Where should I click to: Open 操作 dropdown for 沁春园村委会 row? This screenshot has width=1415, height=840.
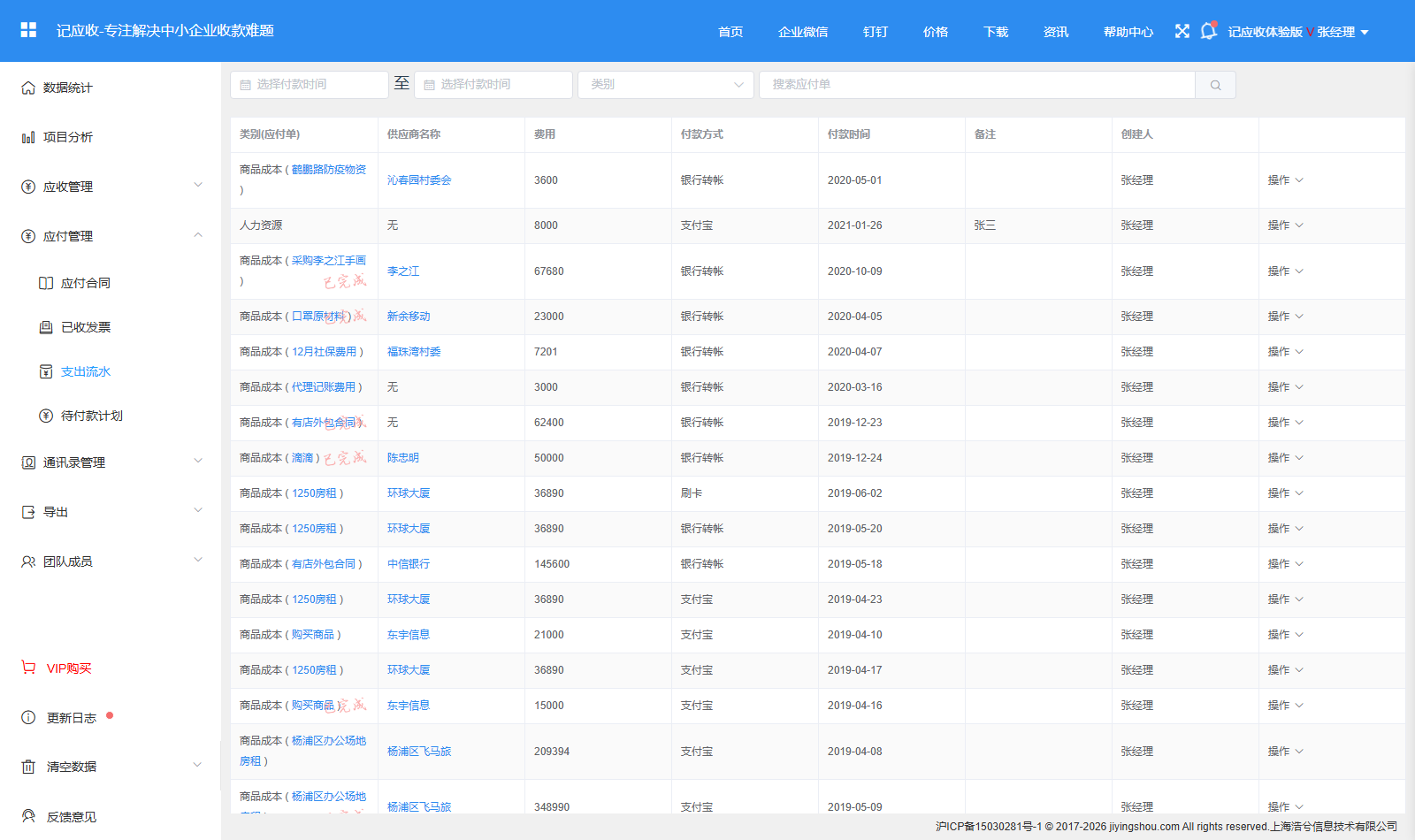pyautogui.click(x=1285, y=180)
